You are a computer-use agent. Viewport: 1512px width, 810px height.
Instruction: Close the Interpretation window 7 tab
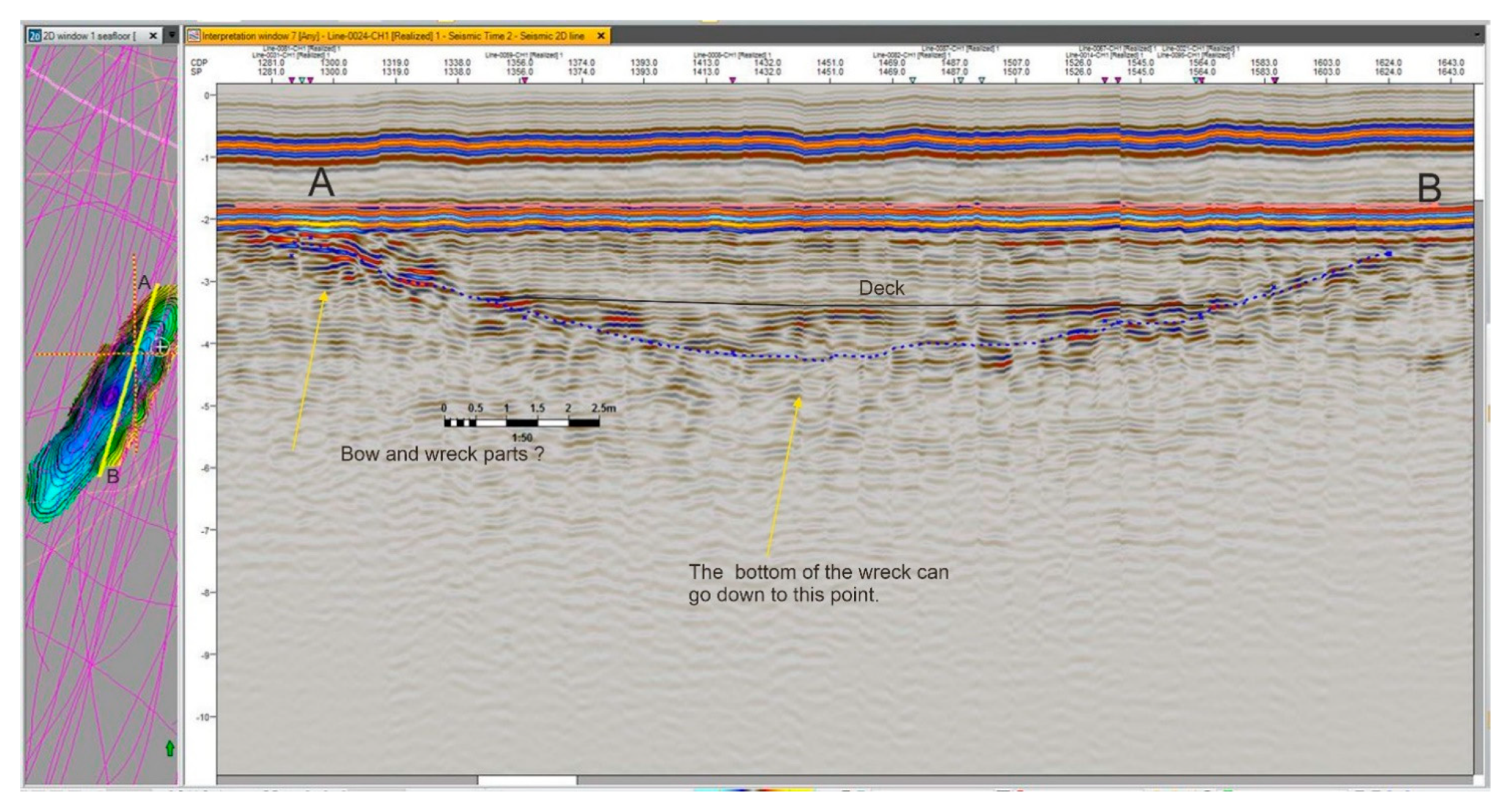pyautogui.click(x=601, y=36)
